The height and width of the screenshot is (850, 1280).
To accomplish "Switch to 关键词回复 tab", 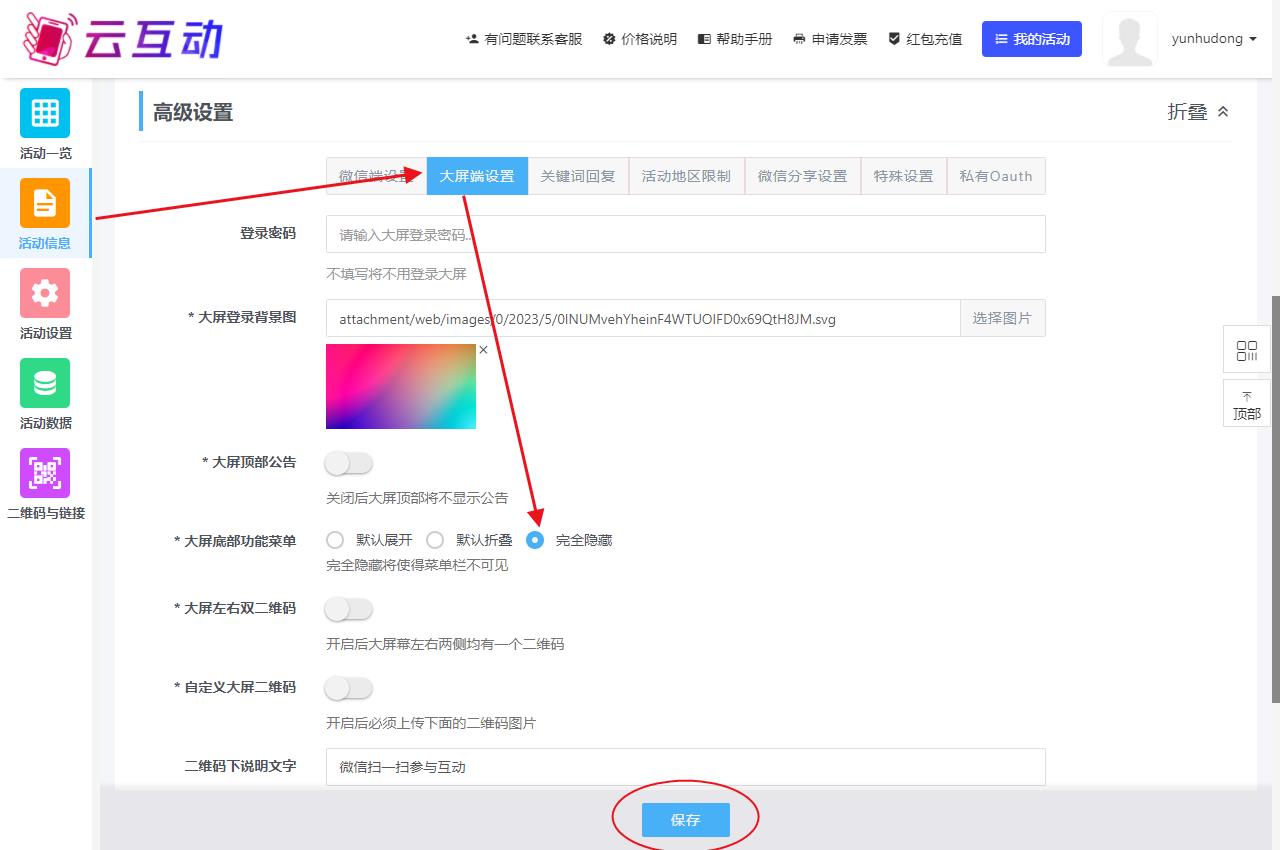I will coord(578,176).
